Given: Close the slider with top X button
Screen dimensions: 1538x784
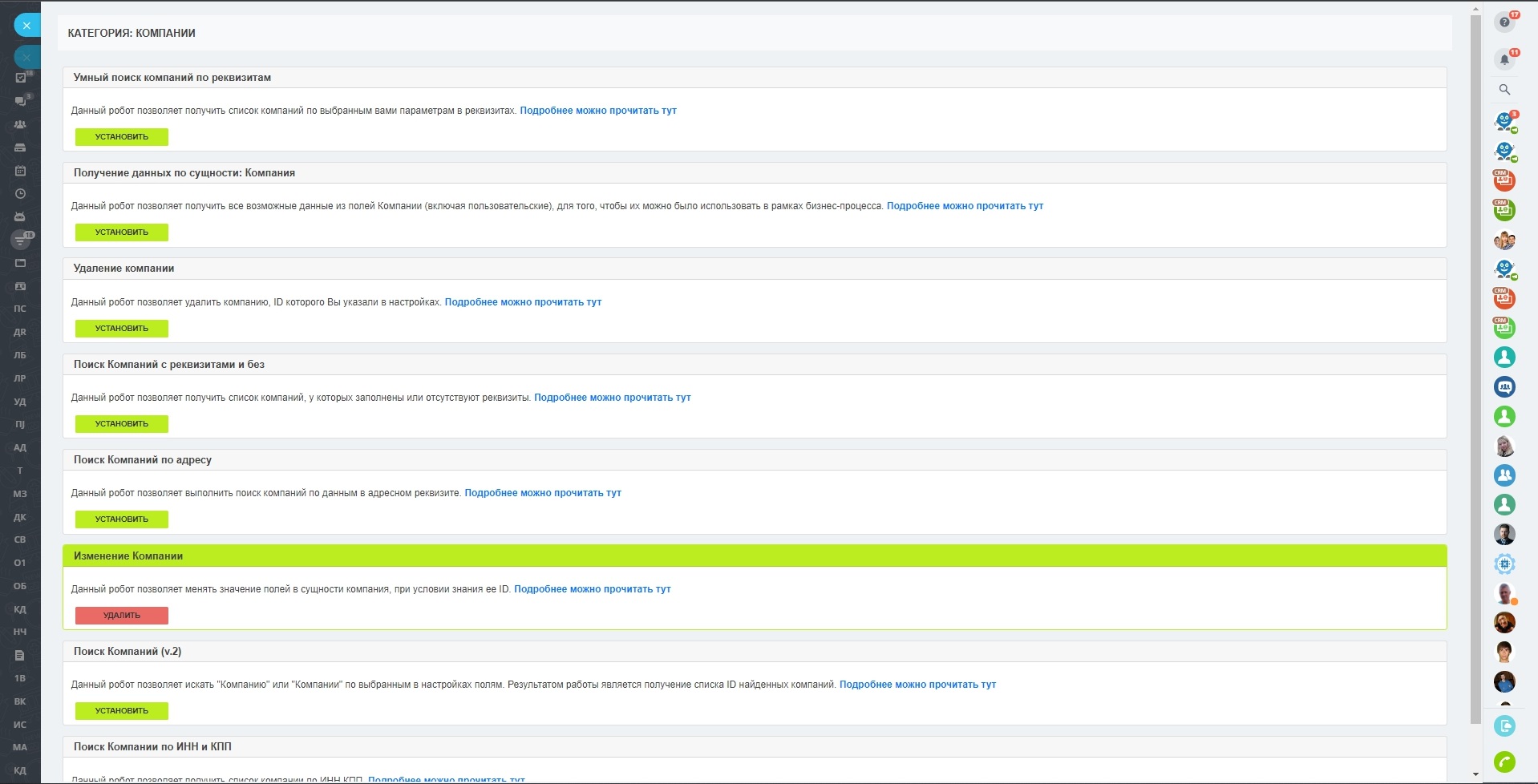Looking at the screenshot, I should (26, 26).
